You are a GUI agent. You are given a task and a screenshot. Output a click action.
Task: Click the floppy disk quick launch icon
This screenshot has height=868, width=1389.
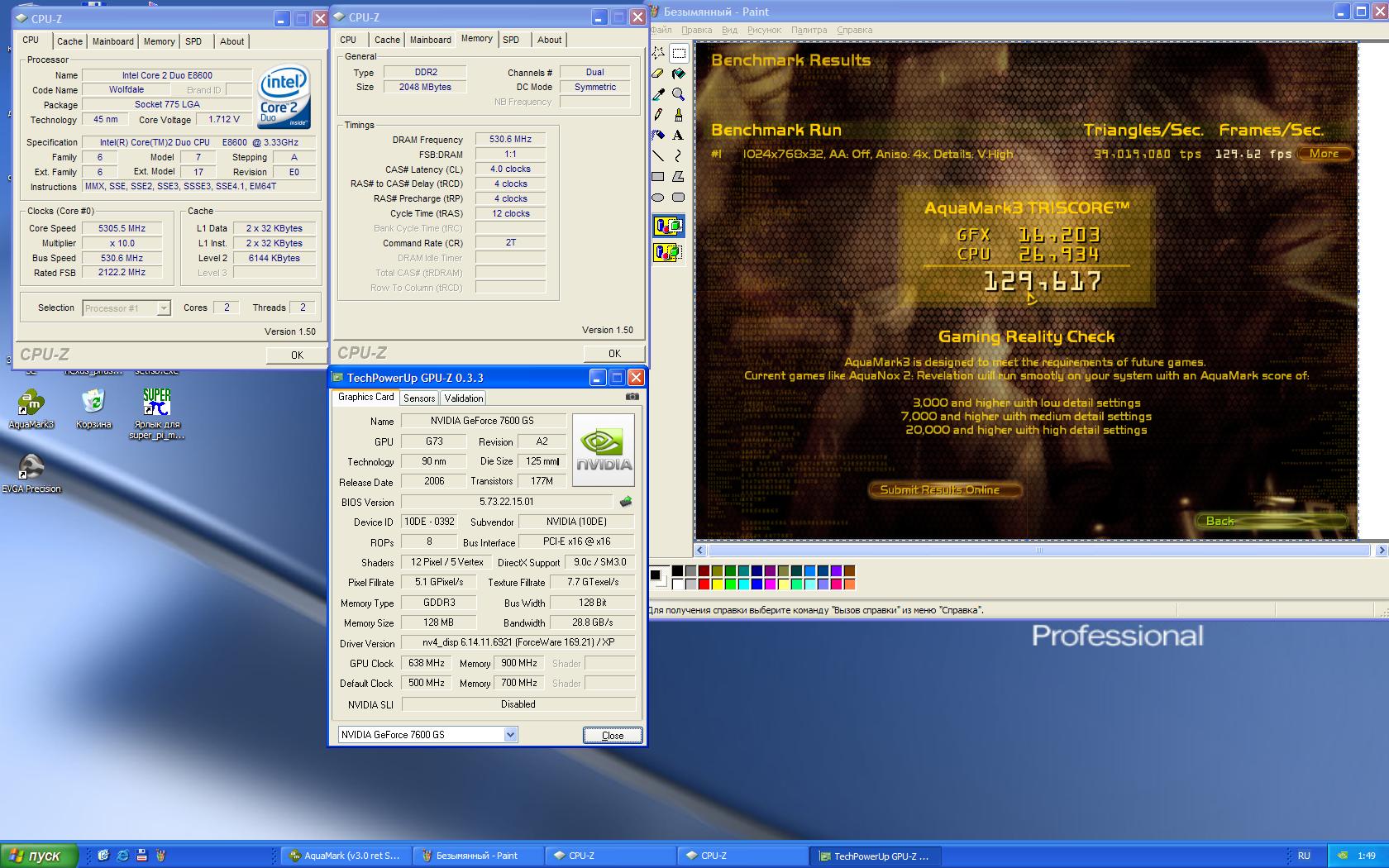(x=141, y=856)
